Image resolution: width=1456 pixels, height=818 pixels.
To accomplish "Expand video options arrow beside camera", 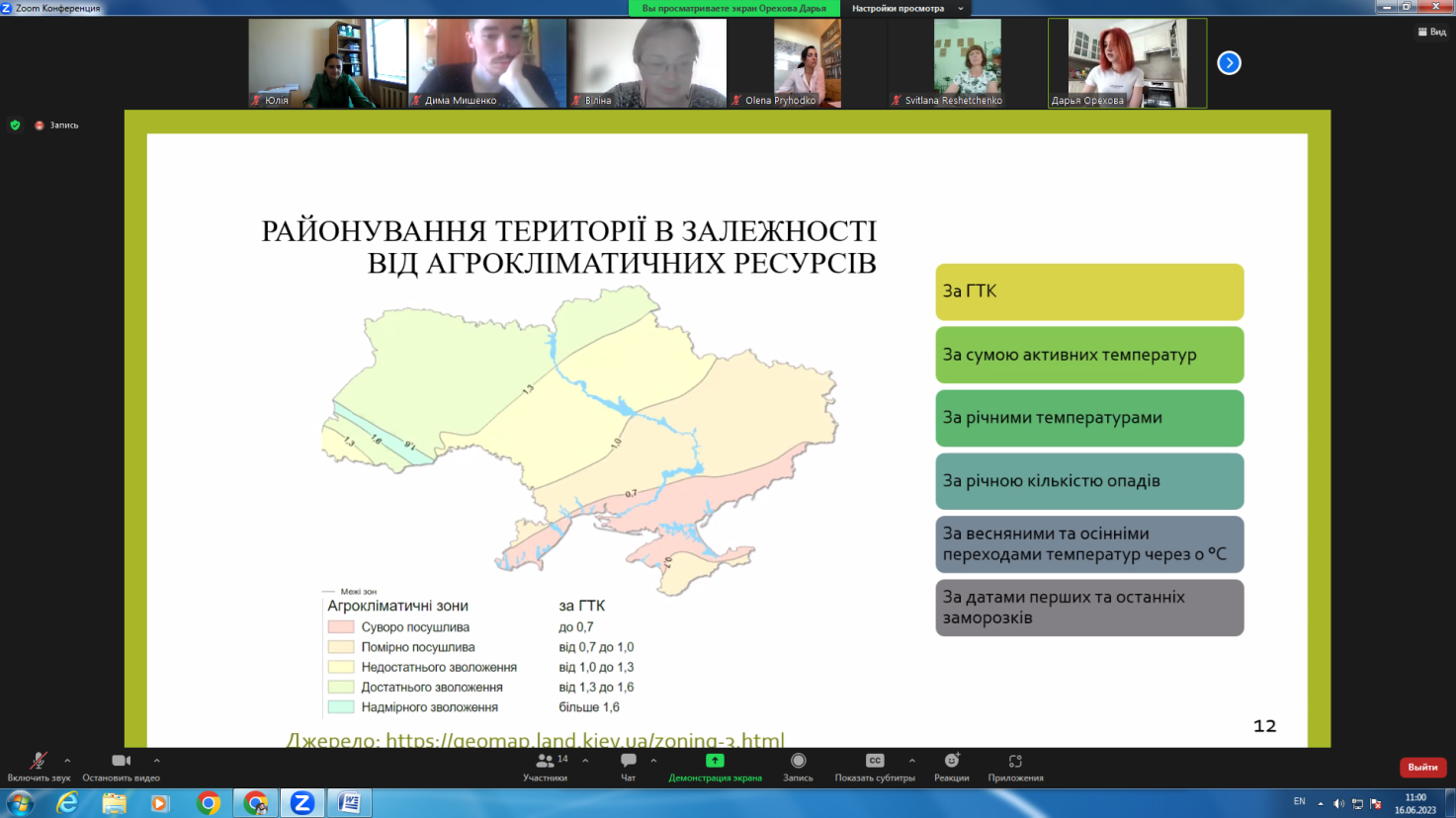I will (x=157, y=761).
